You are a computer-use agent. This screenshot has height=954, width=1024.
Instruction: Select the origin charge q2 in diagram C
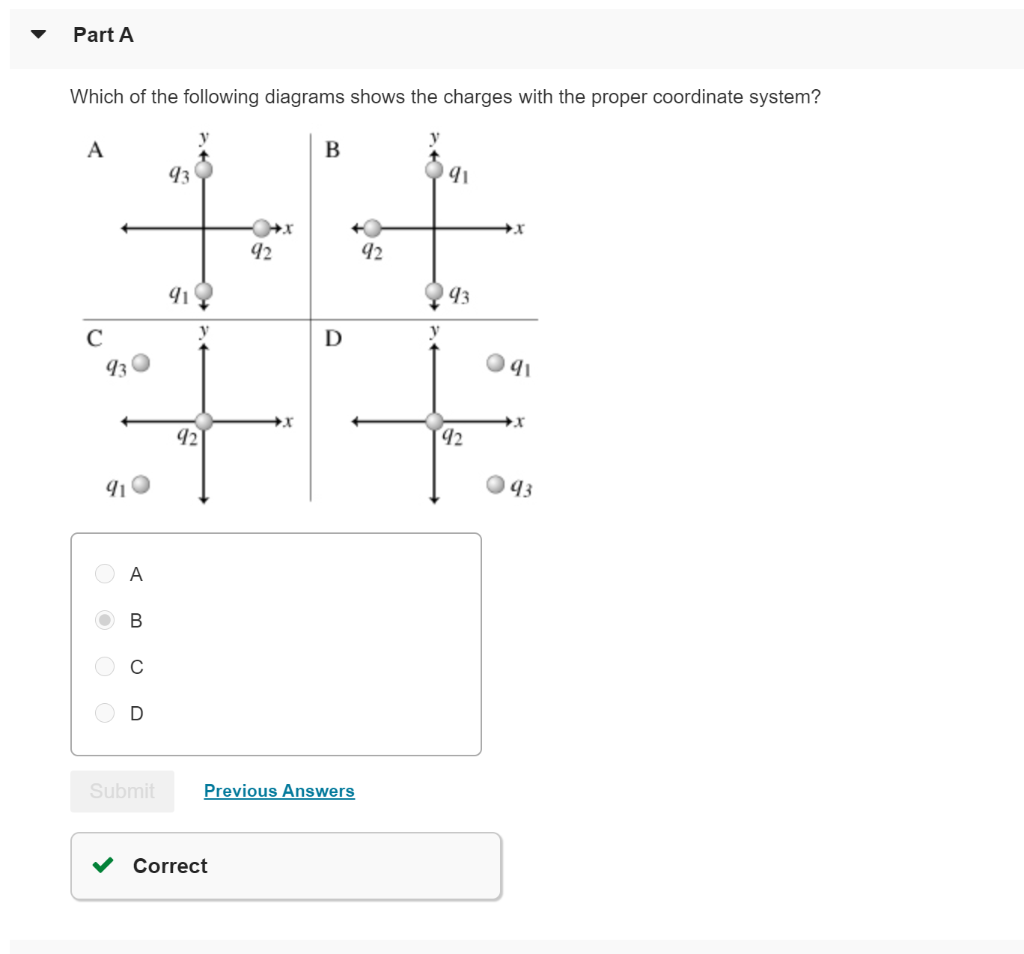203,422
